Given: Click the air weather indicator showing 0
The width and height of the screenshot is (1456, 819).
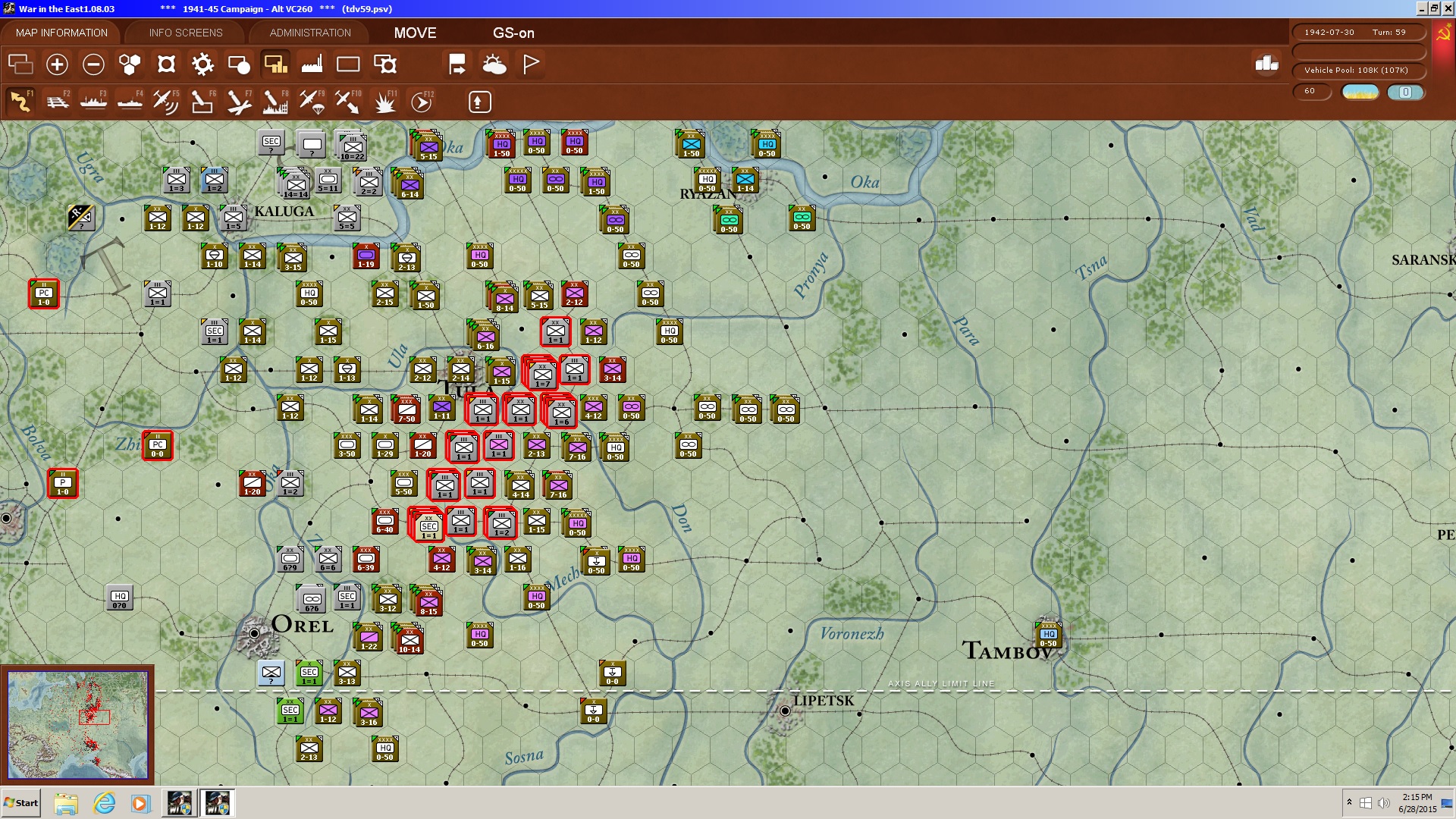Looking at the screenshot, I should [x=1405, y=92].
